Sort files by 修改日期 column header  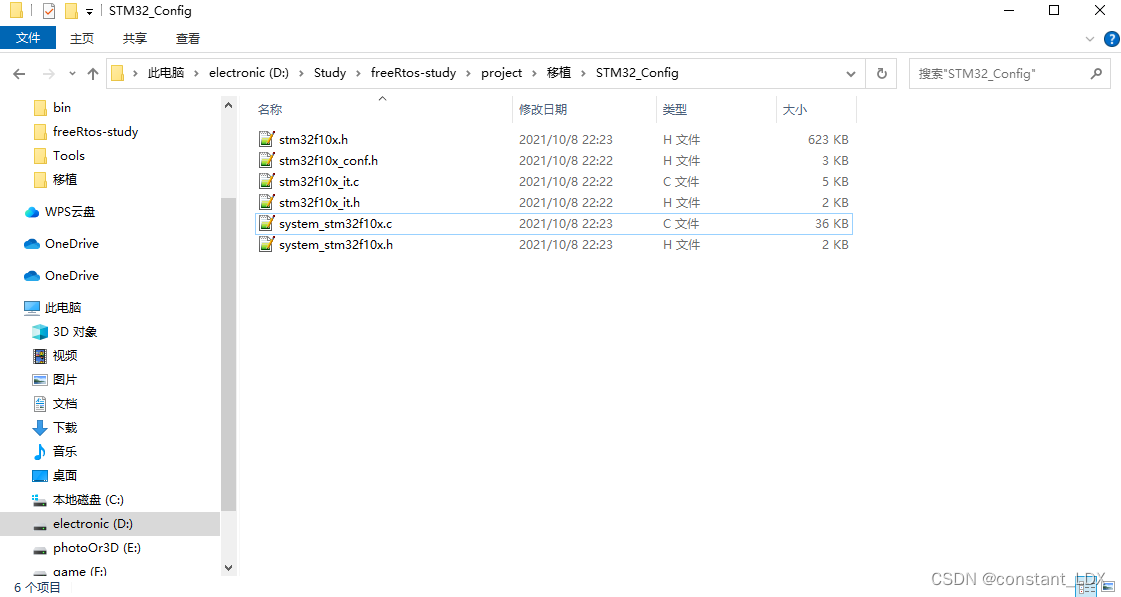coord(543,109)
